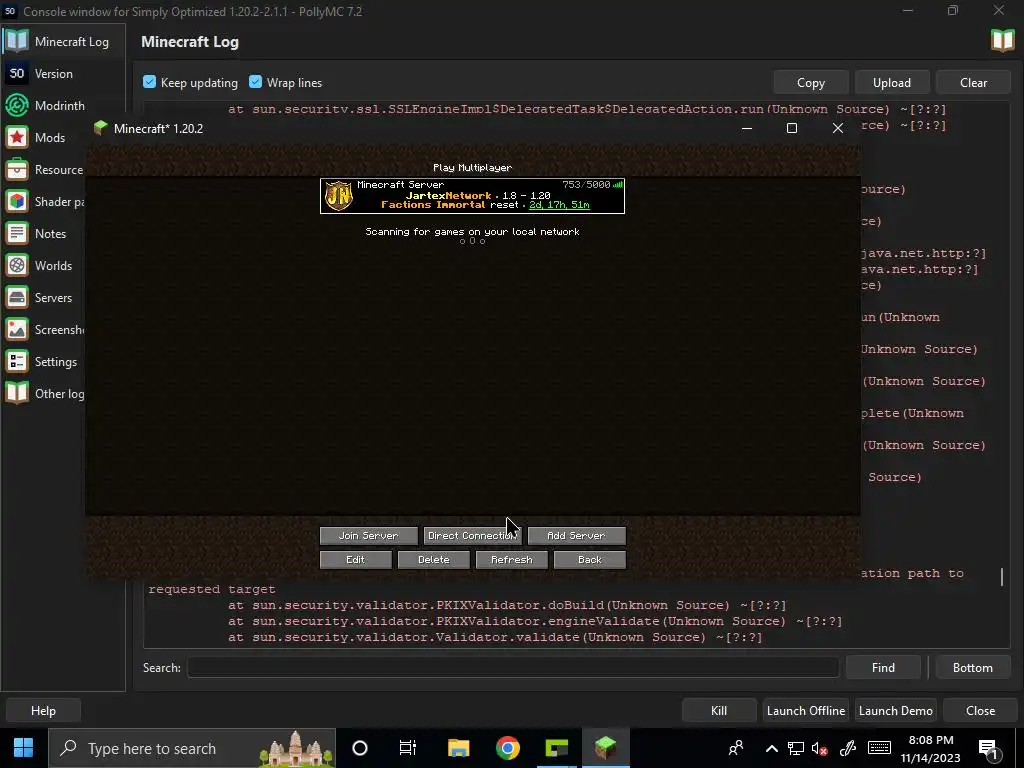Open the notification center icon

[x=988, y=749]
